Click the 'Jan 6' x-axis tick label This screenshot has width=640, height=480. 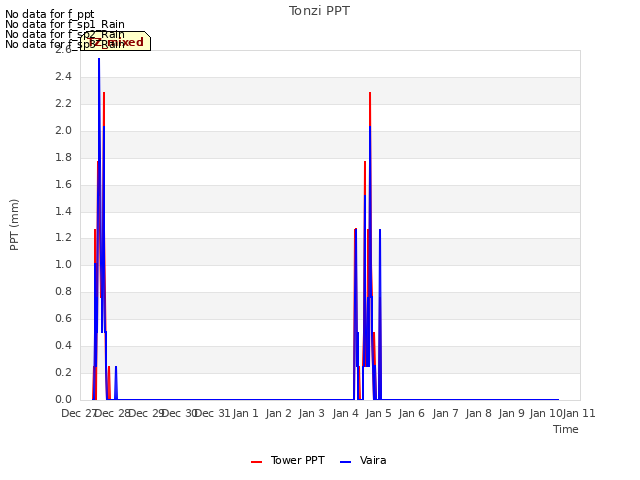(411, 413)
